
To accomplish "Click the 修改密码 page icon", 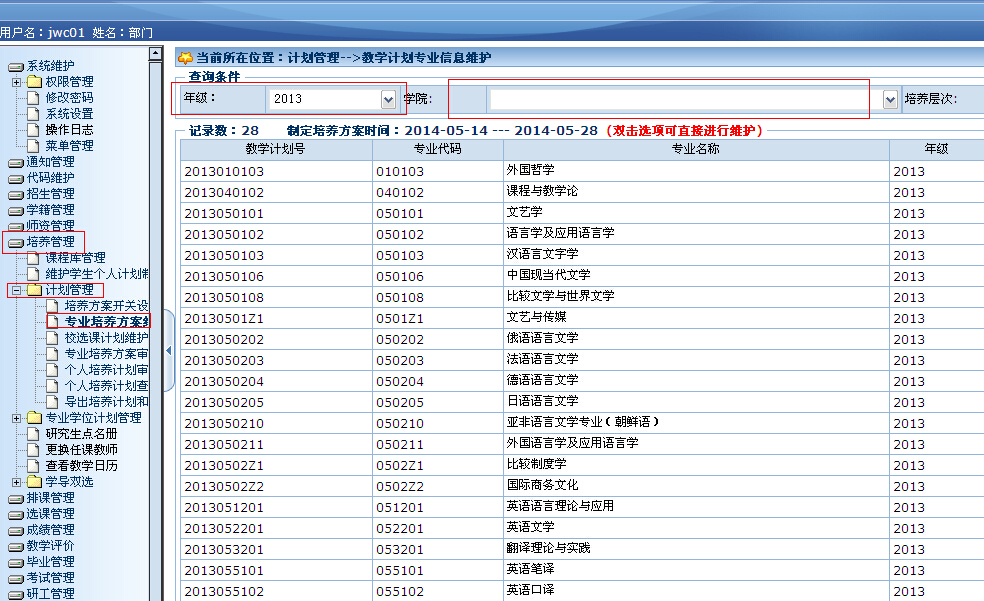I will click(34, 98).
